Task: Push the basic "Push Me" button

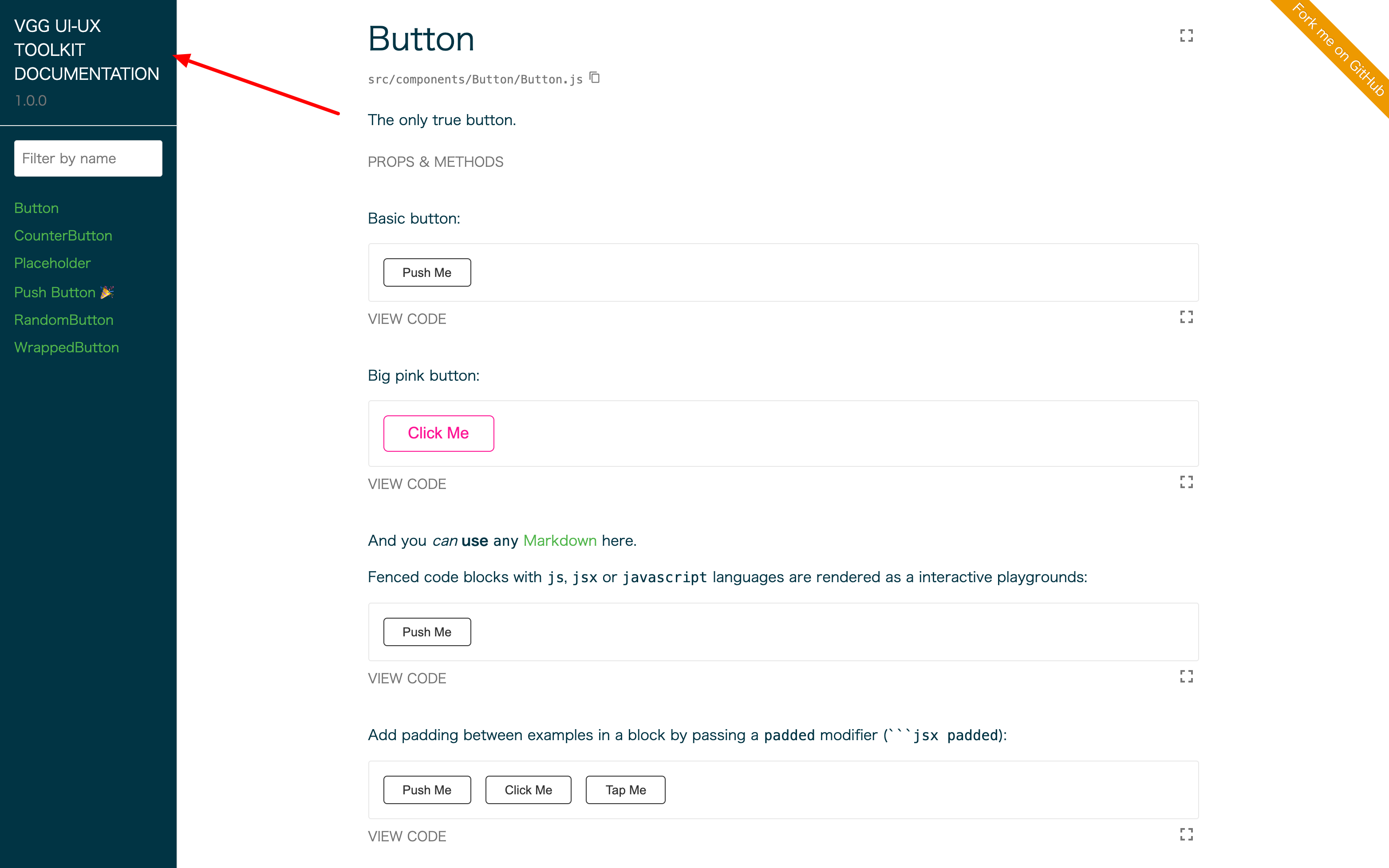Action: point(427,272)
